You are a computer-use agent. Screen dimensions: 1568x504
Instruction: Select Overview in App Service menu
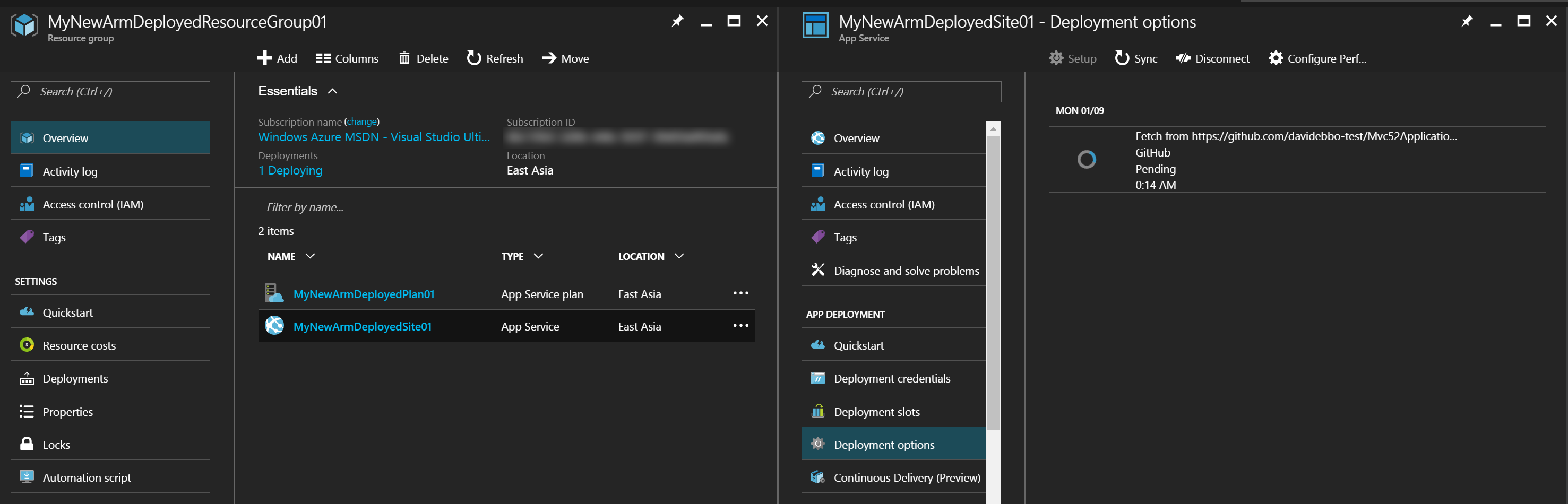click(893, 137)
